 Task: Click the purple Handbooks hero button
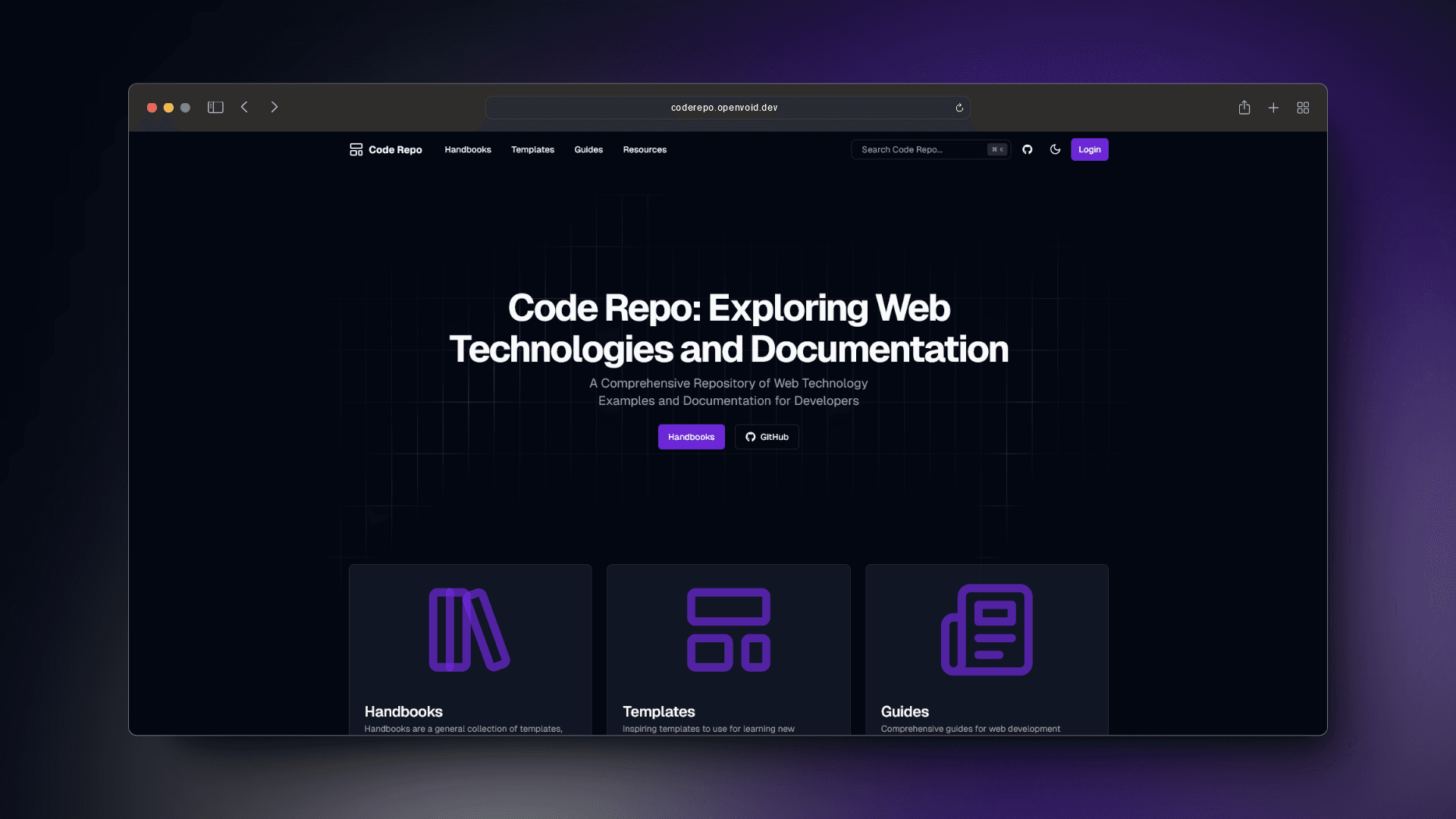point(691,436)
